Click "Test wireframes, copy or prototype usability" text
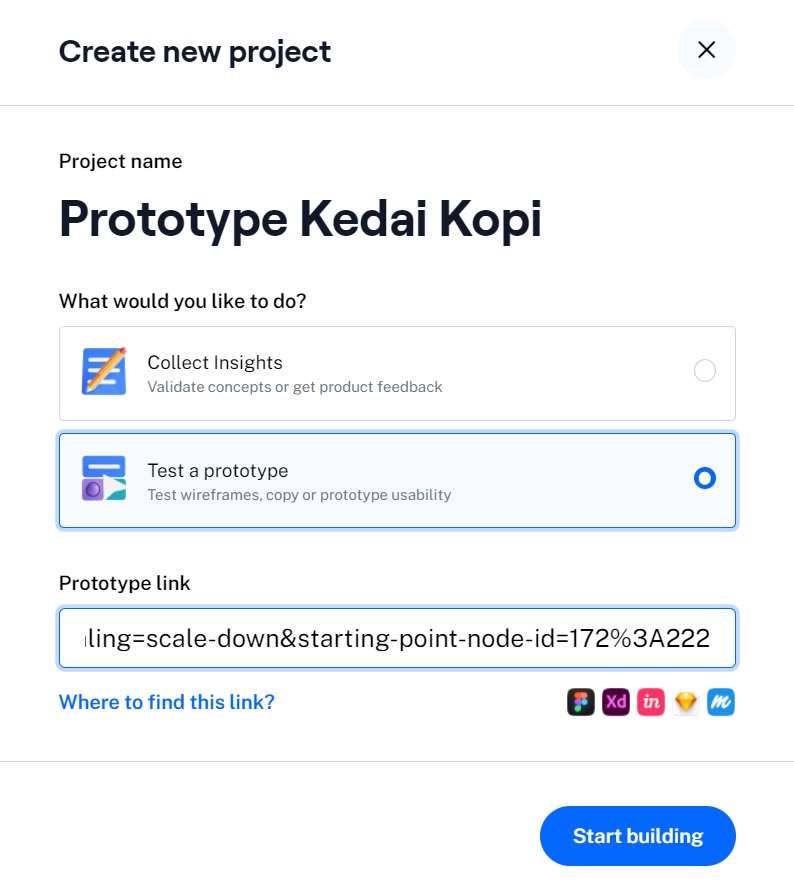The width and height of the screenshot is (794, 889). pos(299,495)
